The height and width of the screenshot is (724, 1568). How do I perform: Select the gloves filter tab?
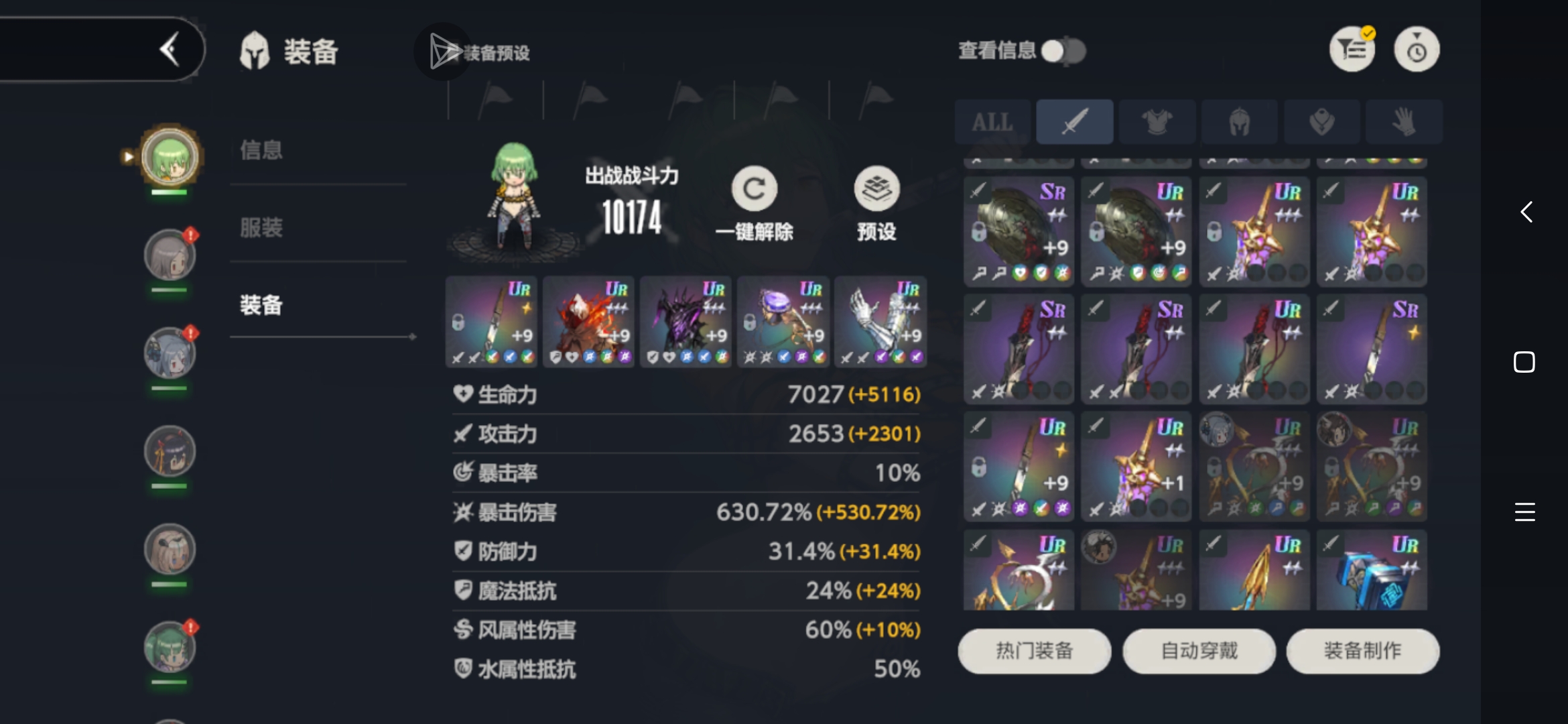coord(1404,122)
